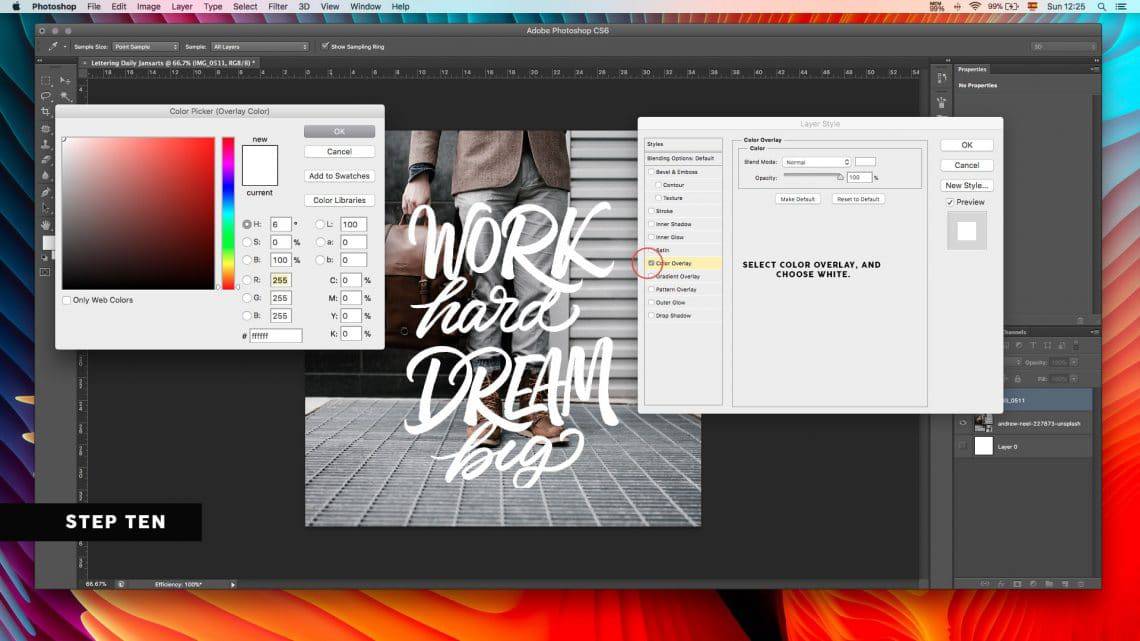Click Add to Swatches
This screenshot has width=1140, height=641.
click(340, 176)
